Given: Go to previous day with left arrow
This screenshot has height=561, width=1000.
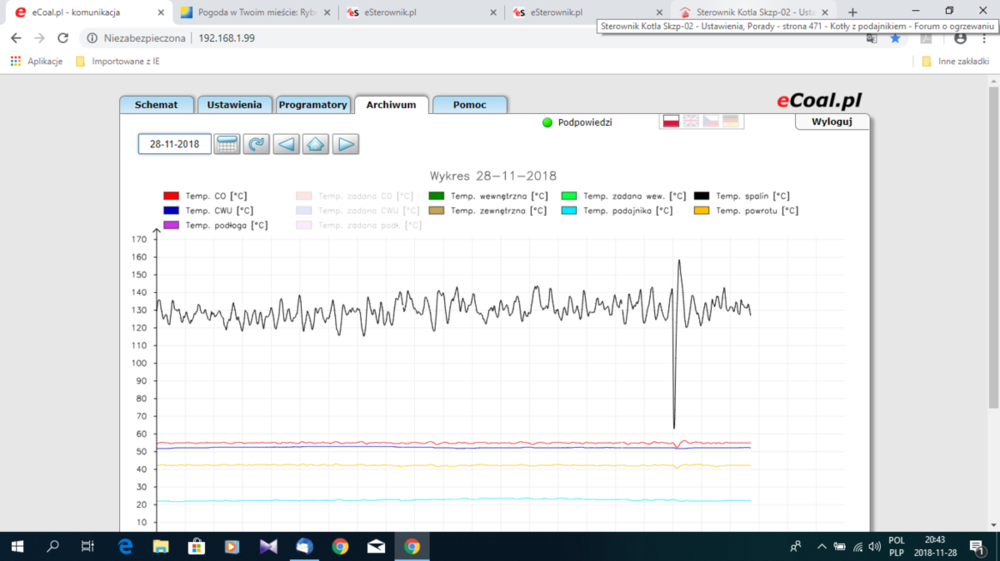Looking at the screenshot, I should [x=286, y=144].
